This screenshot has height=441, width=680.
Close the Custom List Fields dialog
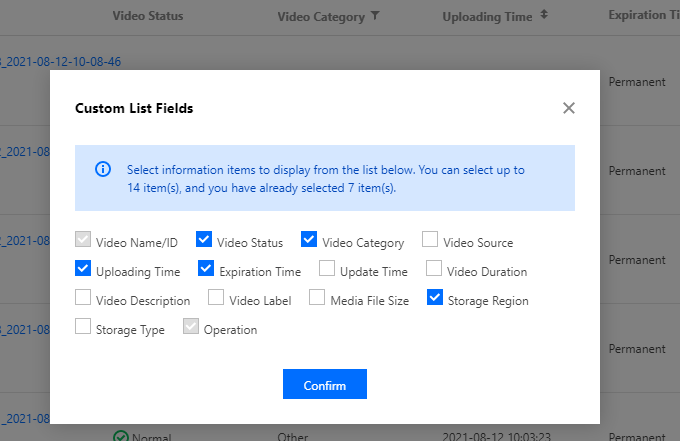tap(569, 108)
